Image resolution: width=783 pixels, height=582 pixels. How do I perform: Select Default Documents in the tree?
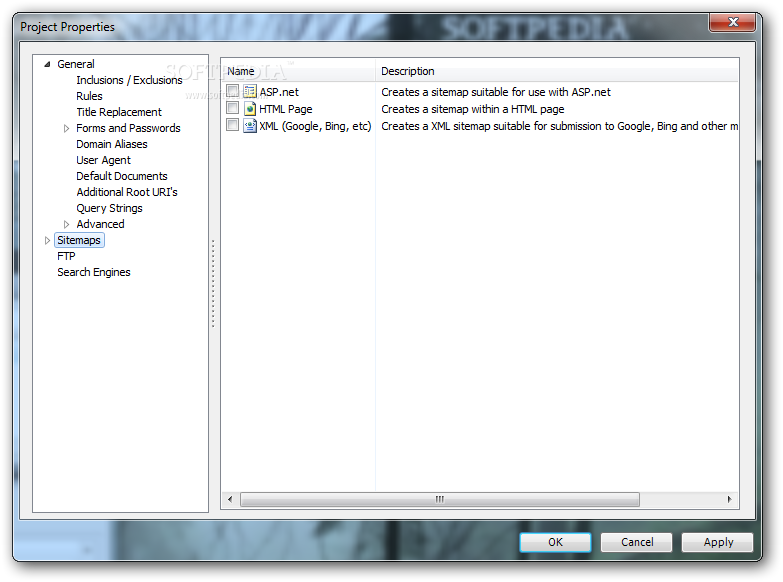pos(121,176)
